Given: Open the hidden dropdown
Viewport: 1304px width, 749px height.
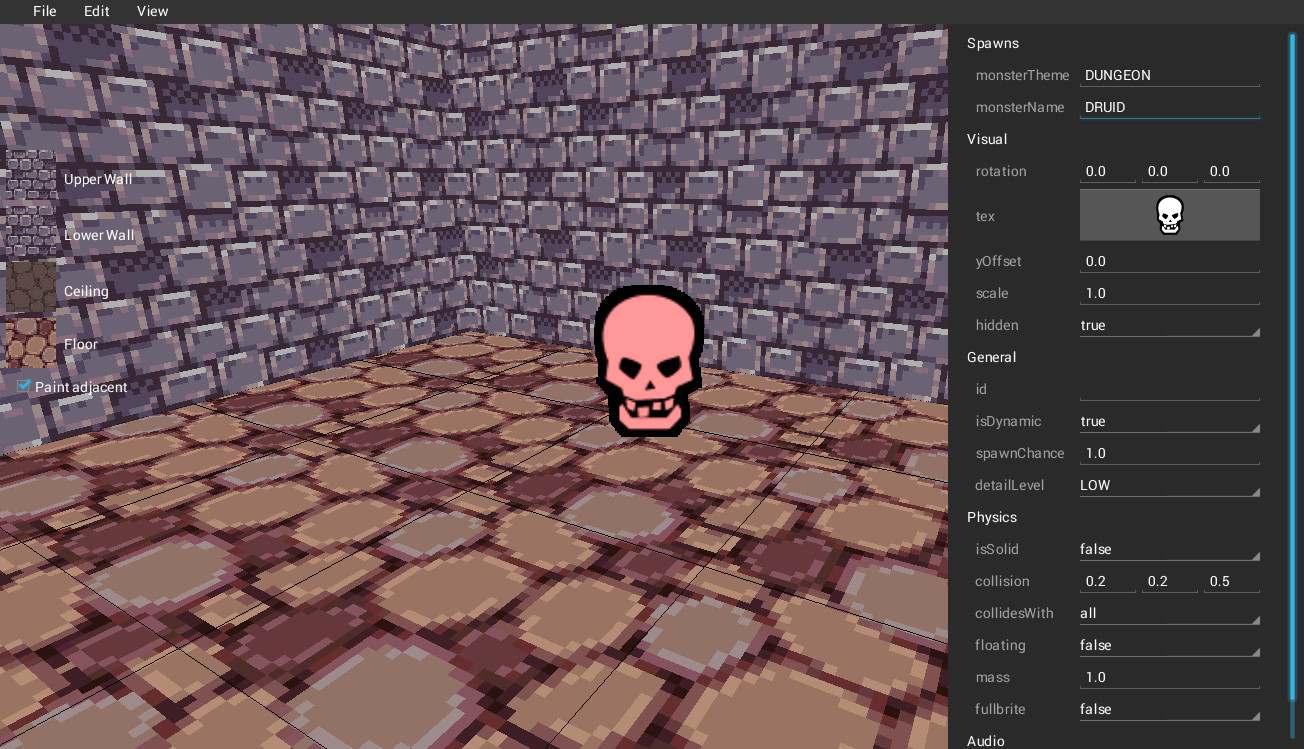Looking at the screenshot, I should [x=1170, y=325].
